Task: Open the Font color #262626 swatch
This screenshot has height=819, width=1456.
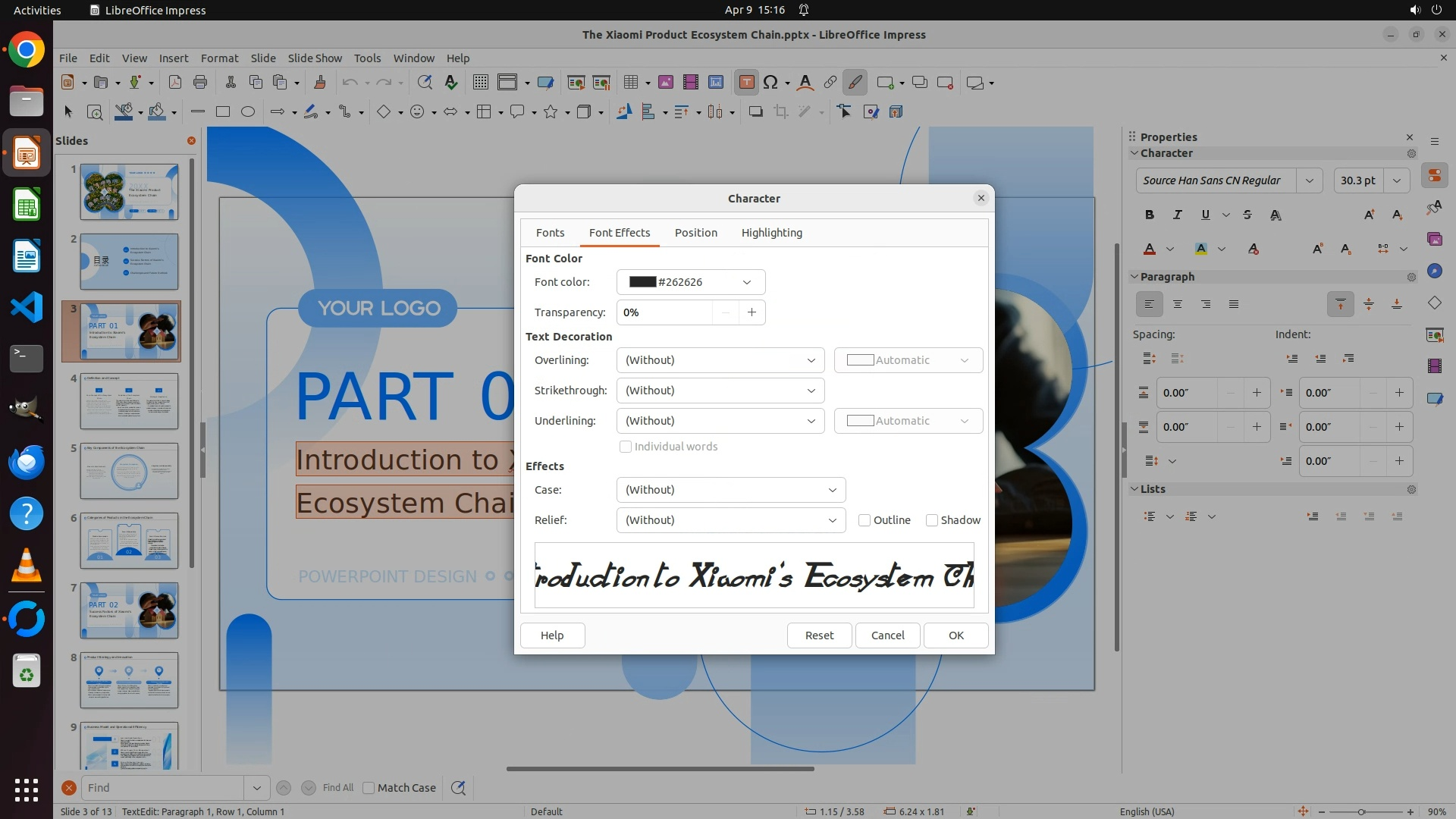Action: (x=690, y=282)
